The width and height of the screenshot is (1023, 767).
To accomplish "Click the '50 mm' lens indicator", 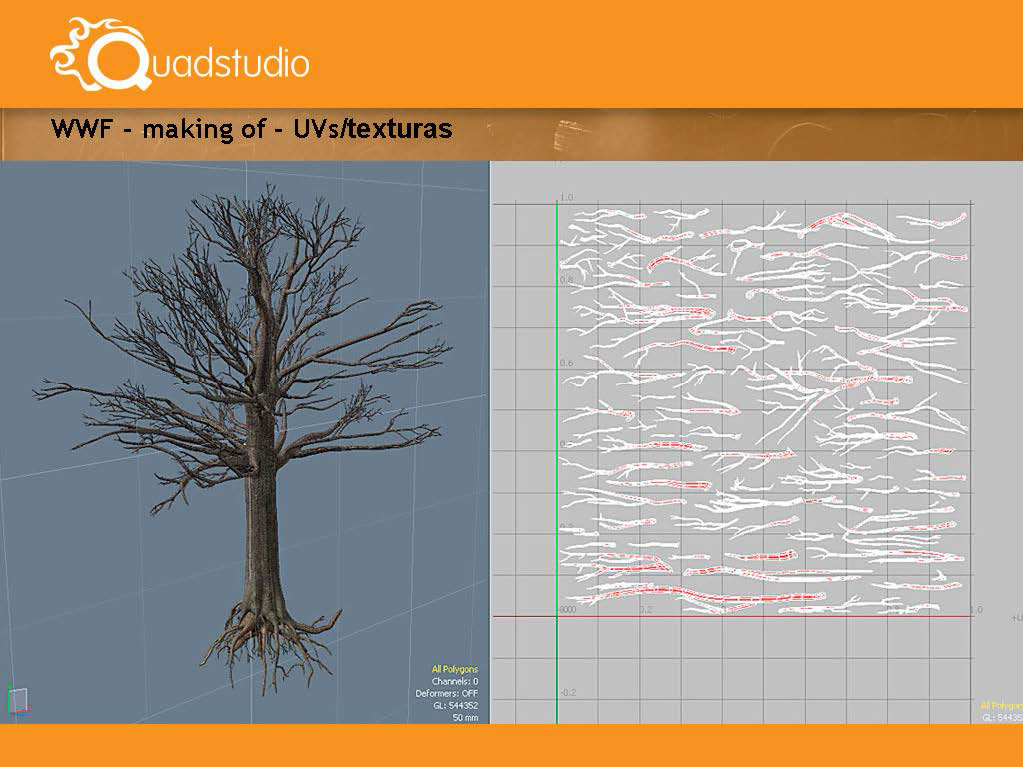I will (x=465, y=717).
